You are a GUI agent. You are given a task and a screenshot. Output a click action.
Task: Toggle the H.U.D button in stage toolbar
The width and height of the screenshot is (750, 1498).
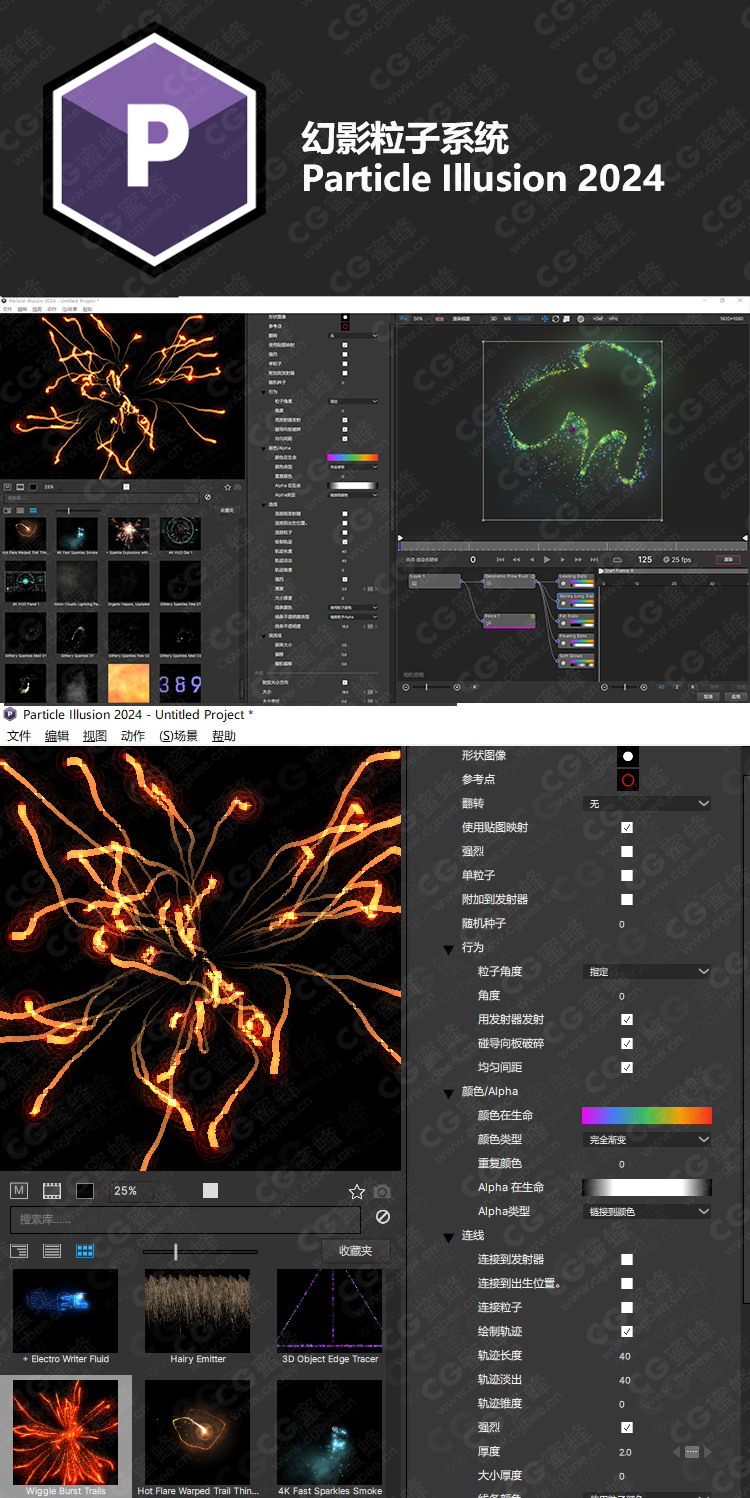pyautogui.click(x=524, y=319)
